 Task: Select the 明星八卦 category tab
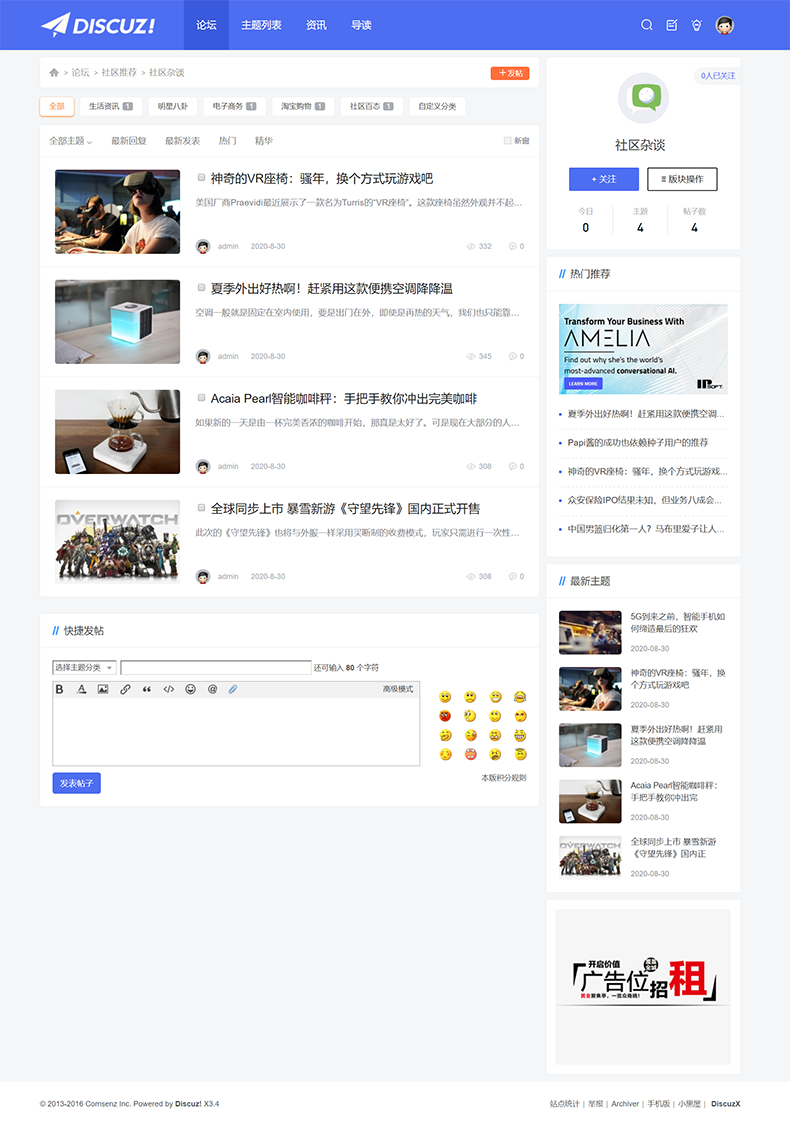pos(172,106)
